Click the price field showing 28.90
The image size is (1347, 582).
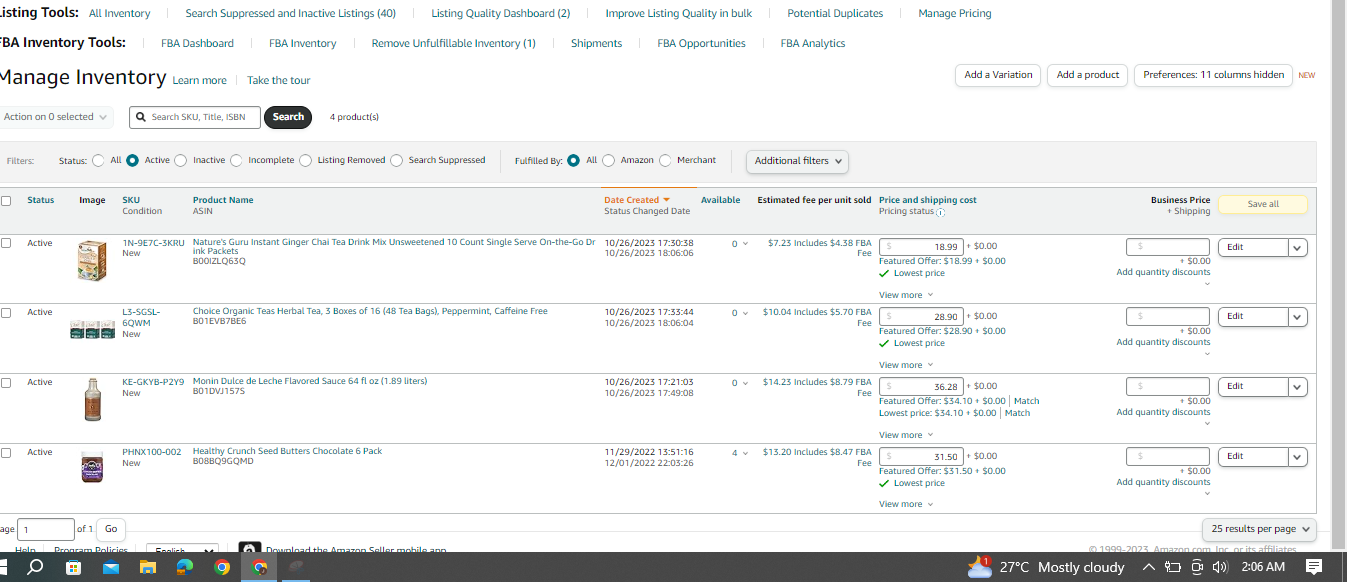click(921, 316)
